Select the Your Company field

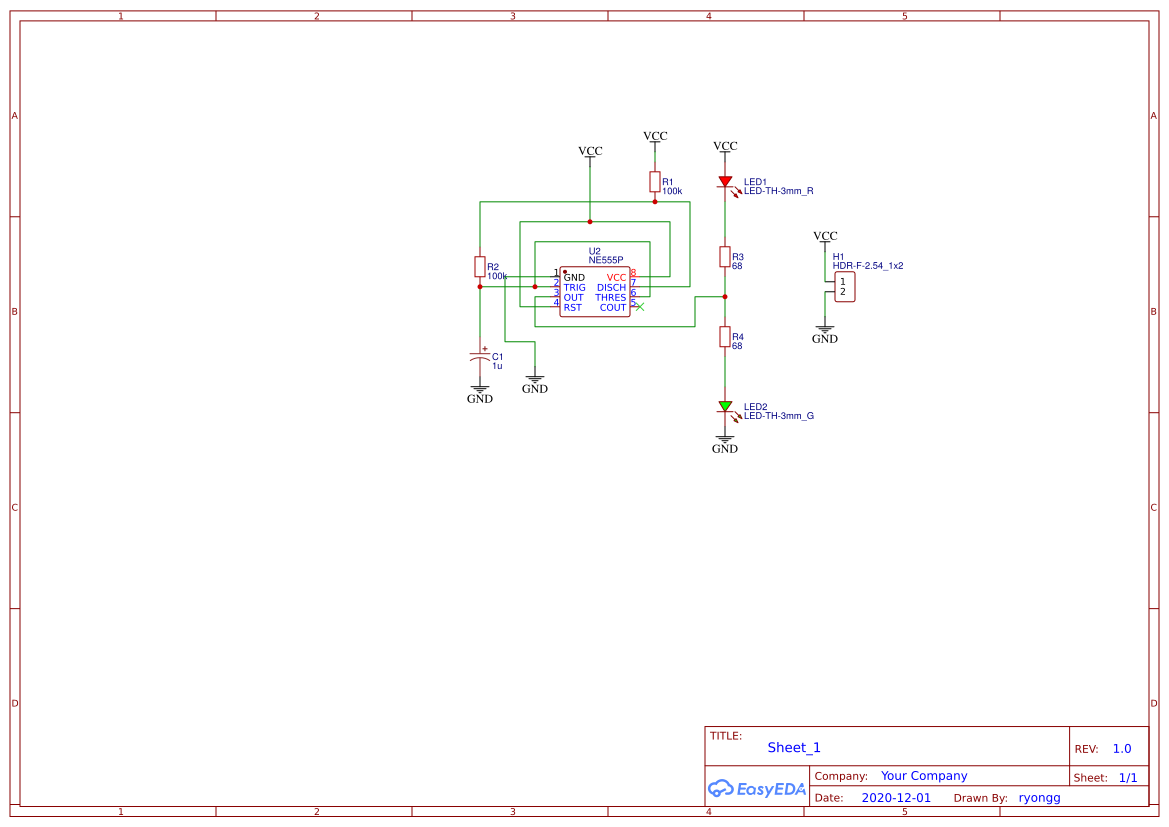tap(924, 776)
